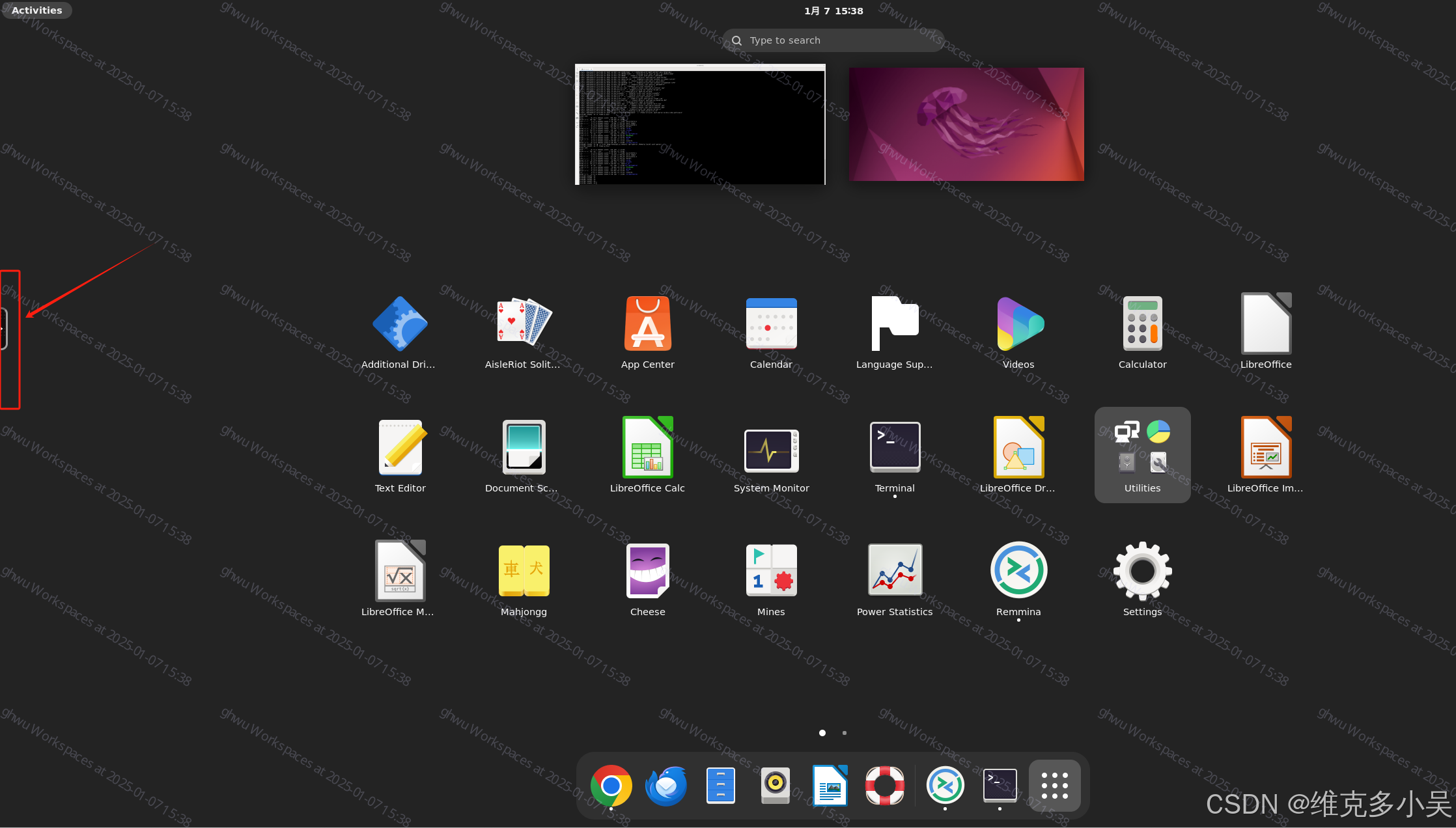The image size is (1456, 828).
Task: Launch System Monitor from app grid
Action: 771,450
